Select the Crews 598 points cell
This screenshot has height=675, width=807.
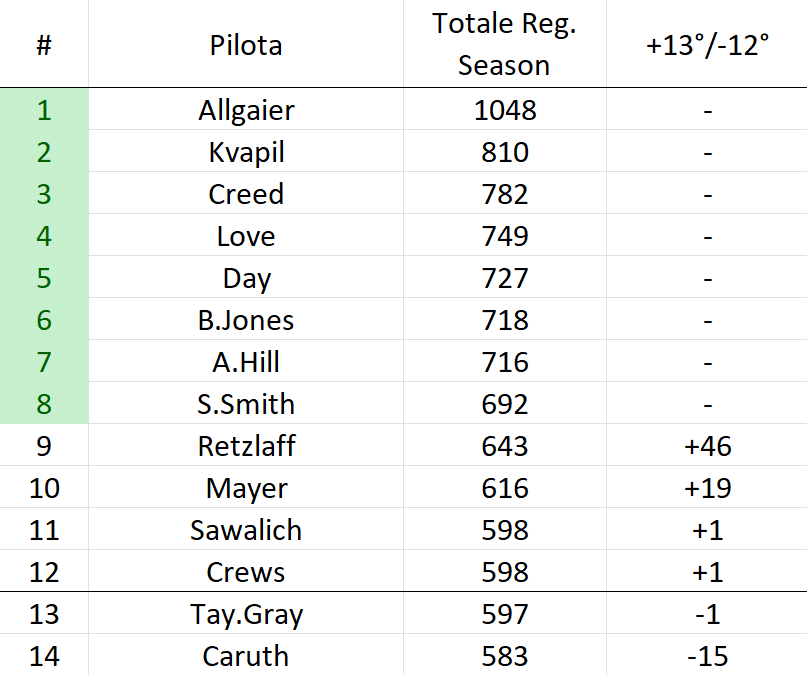pyautogui.click(x=504, y=572)
